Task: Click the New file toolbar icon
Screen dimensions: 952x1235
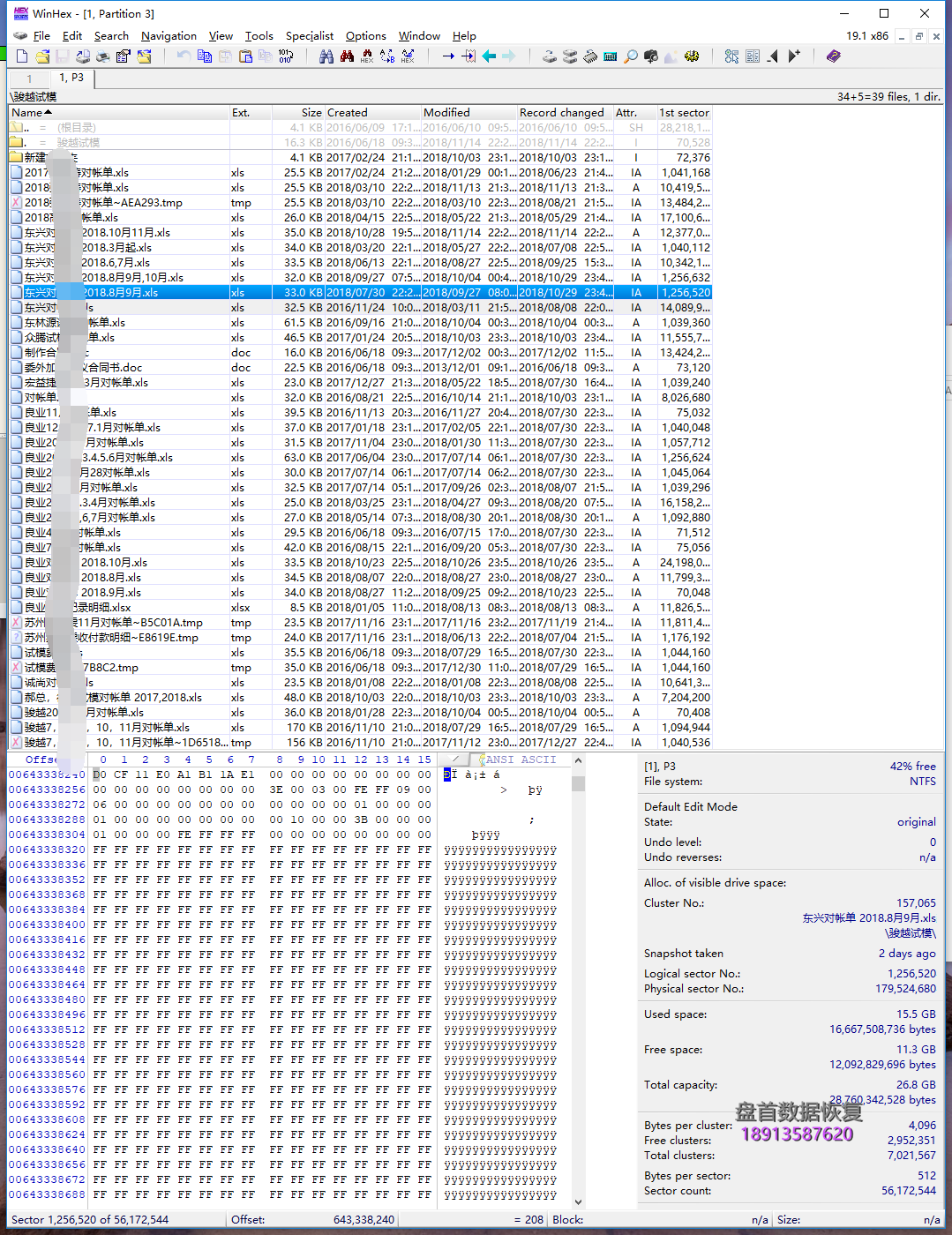Action: pyautogui.click(x=22, y=56)
